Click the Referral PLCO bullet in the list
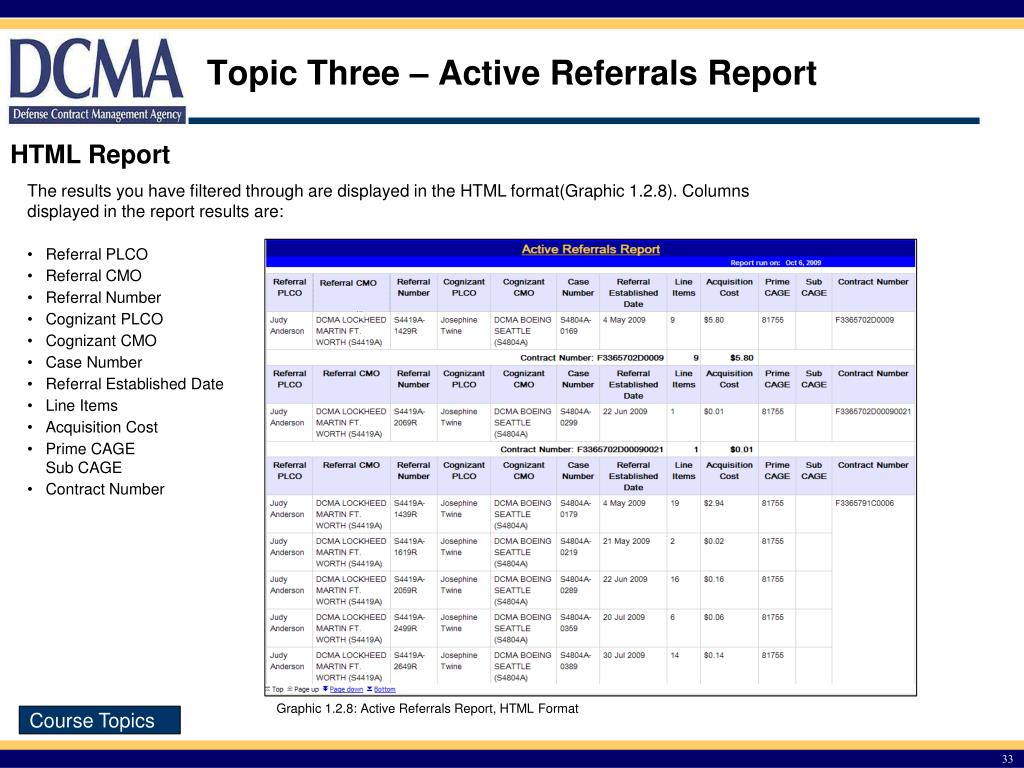The height and width of the screenshot is (768, 1024). point(97,254)
